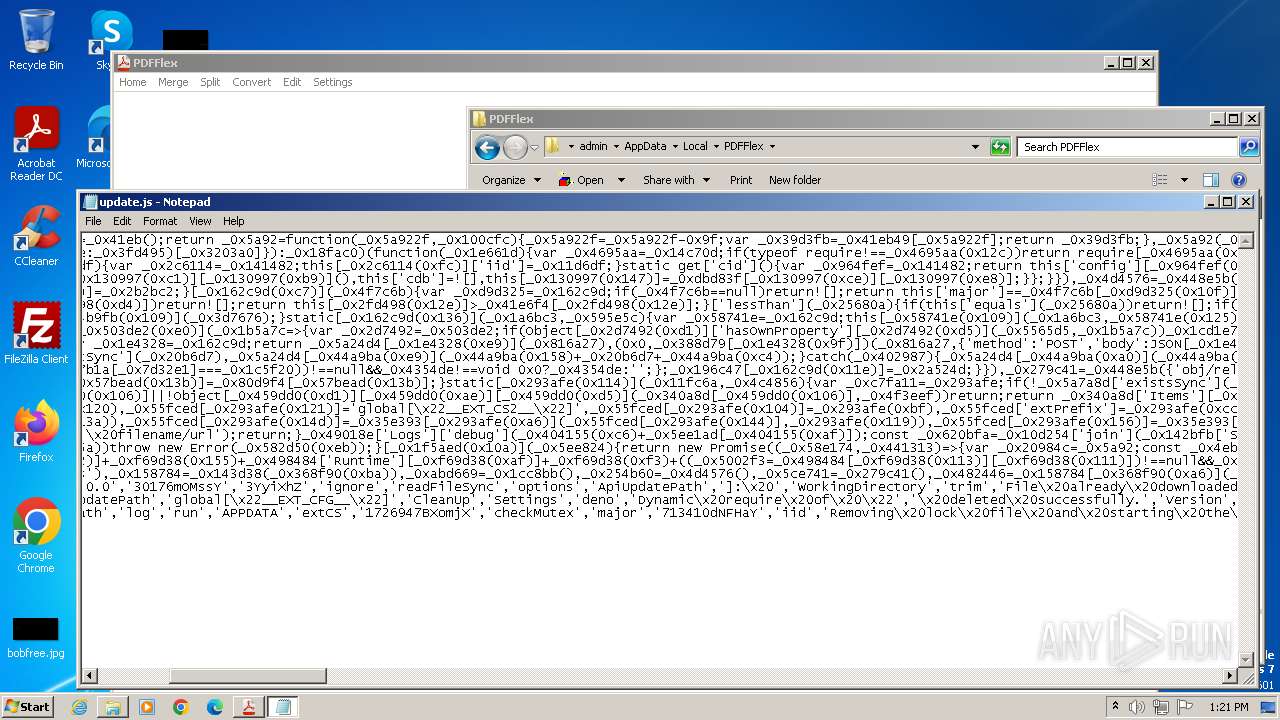Click inside the Search PDFFlex field
Screen dimensions: 1280x720
(1128, 147)
